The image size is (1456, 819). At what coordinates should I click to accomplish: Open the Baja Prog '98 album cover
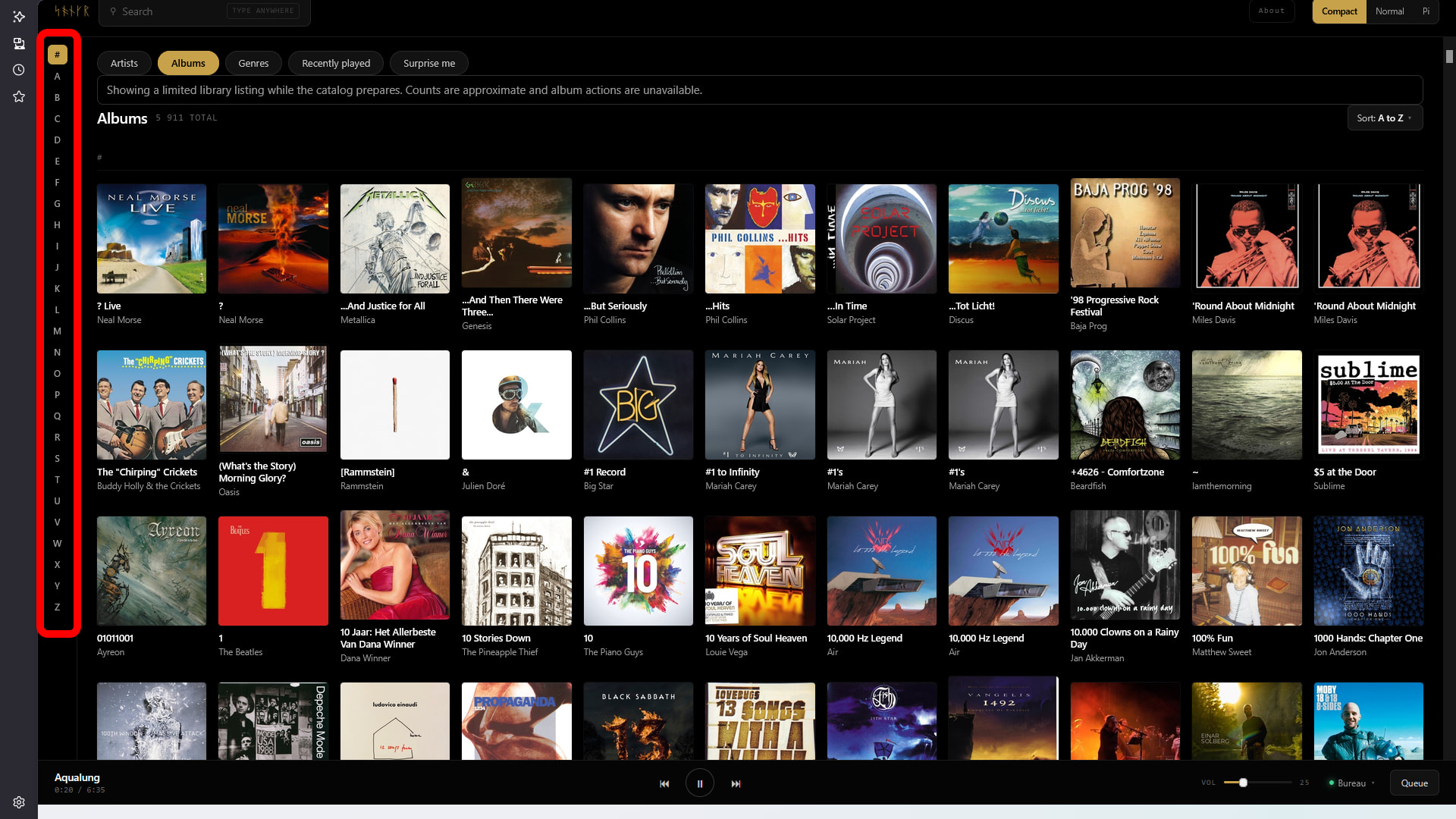click(1125, 233)
